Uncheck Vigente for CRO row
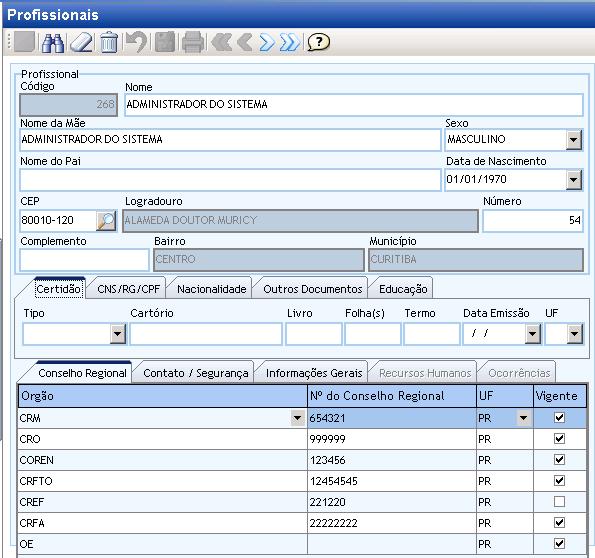This screenshot has width=595, height=558. click(x=559, y=438)
